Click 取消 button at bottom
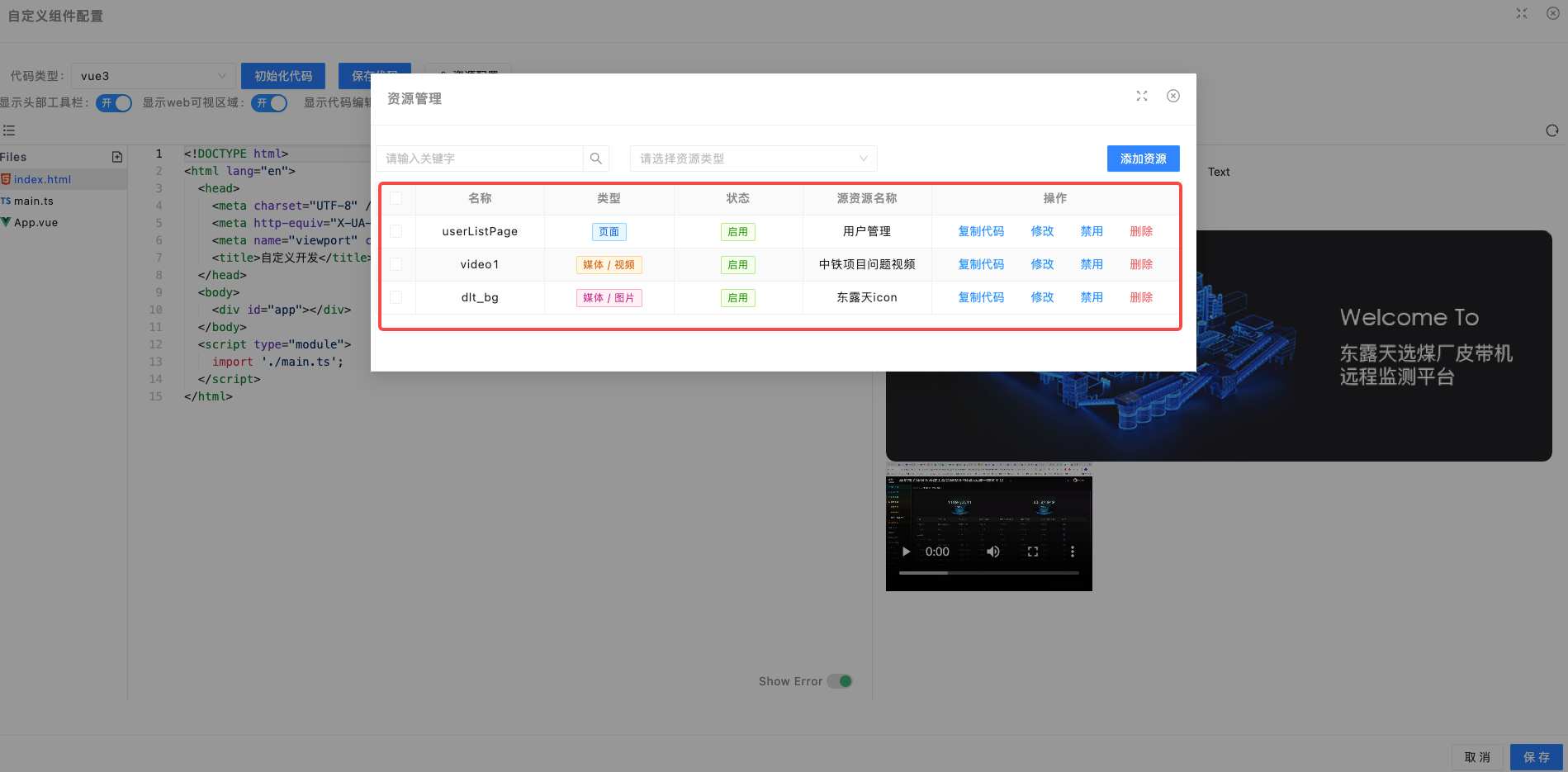 (1478, 757)
